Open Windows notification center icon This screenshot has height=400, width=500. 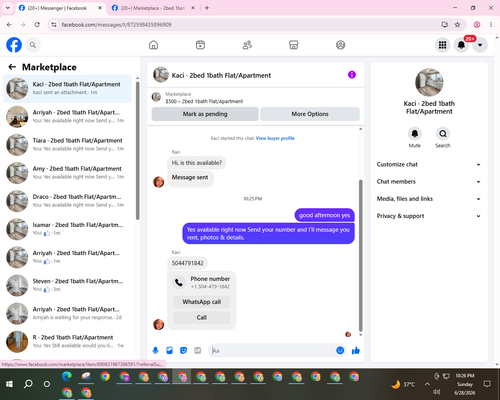(x=487, y=384)
